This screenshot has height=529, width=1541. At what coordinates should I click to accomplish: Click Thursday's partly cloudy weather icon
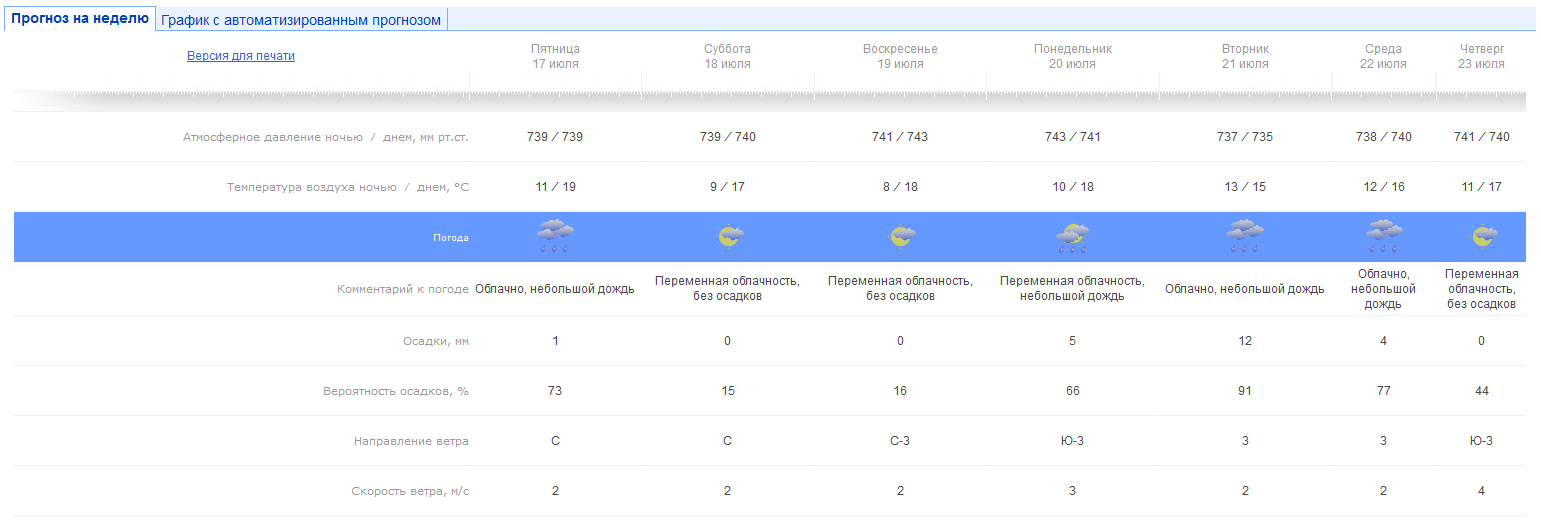coord(1483,237)
